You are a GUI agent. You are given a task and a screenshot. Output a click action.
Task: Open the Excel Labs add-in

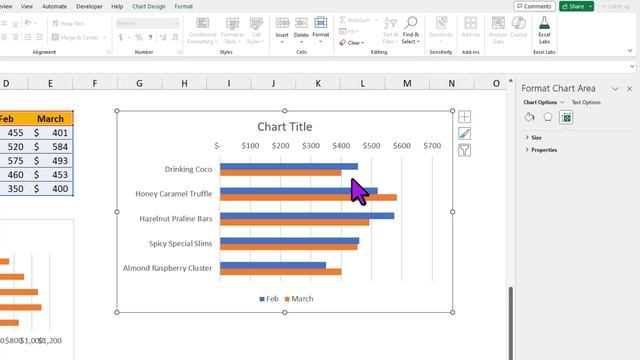[x=544, y=30]
